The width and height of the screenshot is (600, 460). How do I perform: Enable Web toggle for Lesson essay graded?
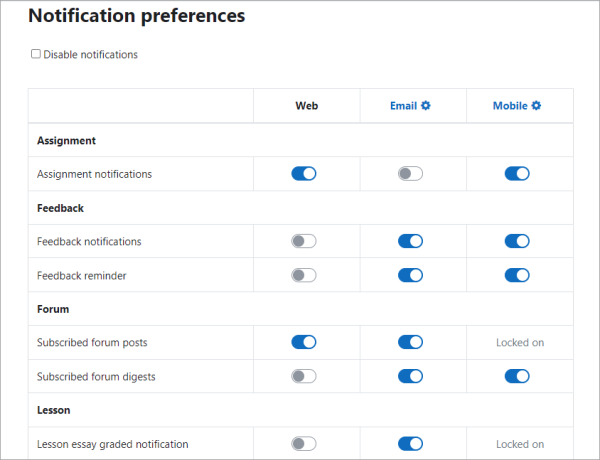[x=304, y=444]
